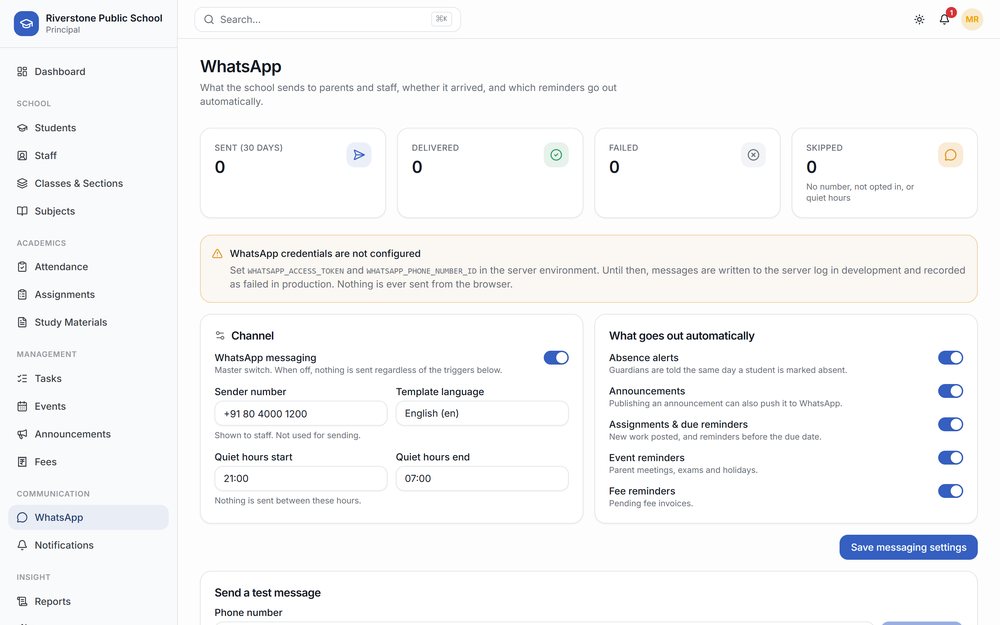Click WHATSAPP_ACCESS_TOKEN code text in alert

(295, 270)
